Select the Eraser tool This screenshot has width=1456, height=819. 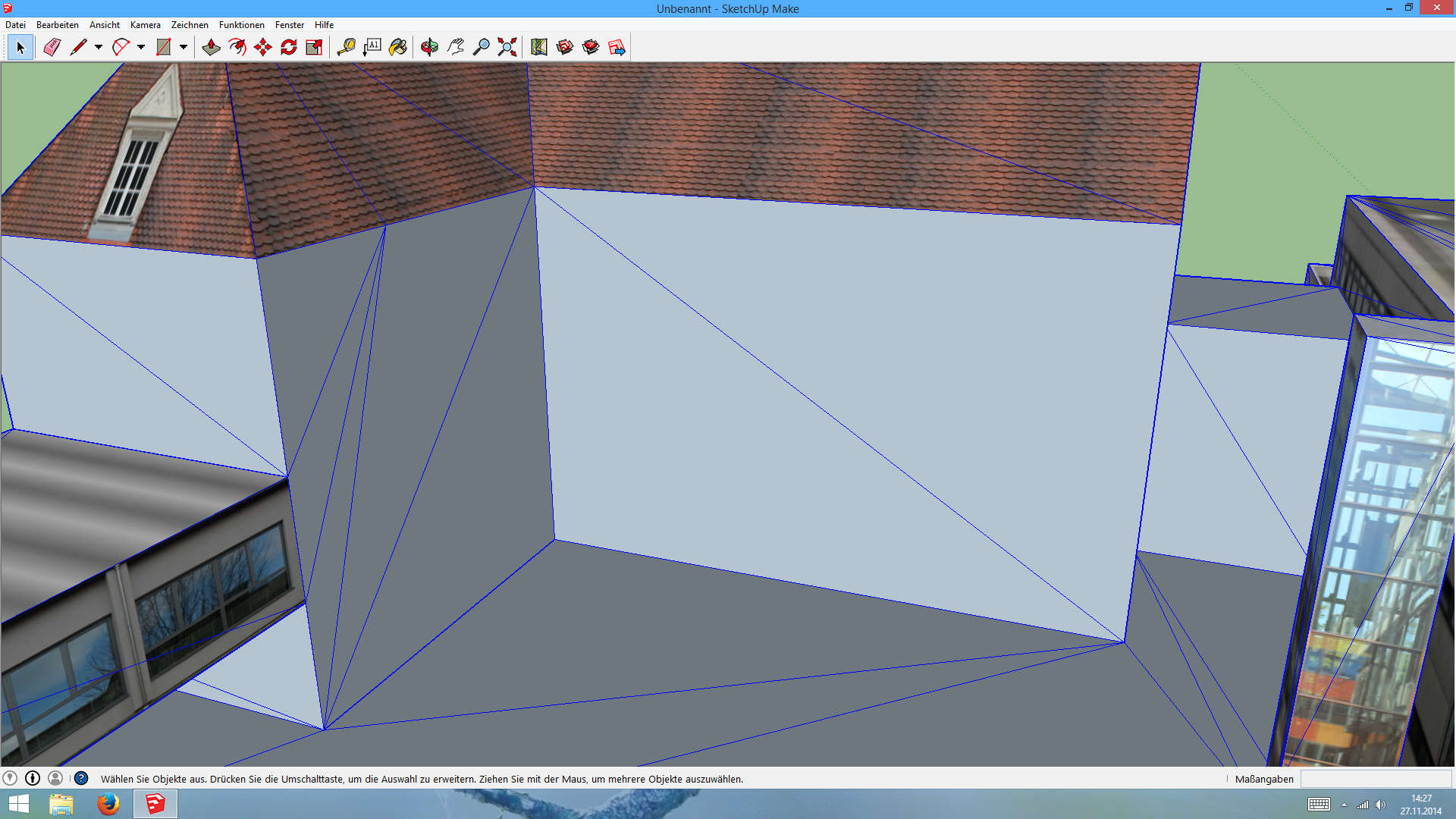(52, 47)
